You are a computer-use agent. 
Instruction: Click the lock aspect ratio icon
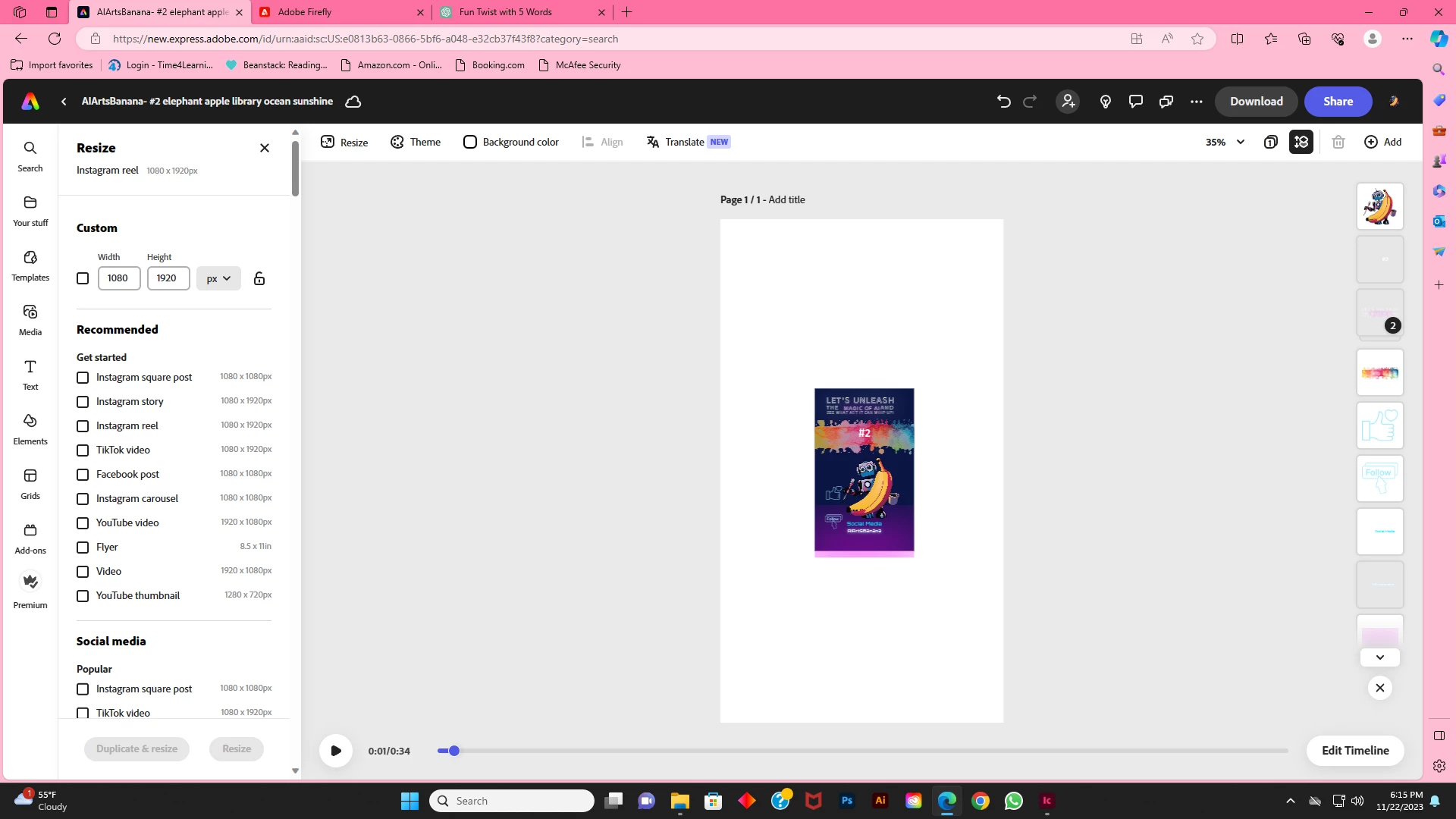pyautogui.click(x=259, y=278)
